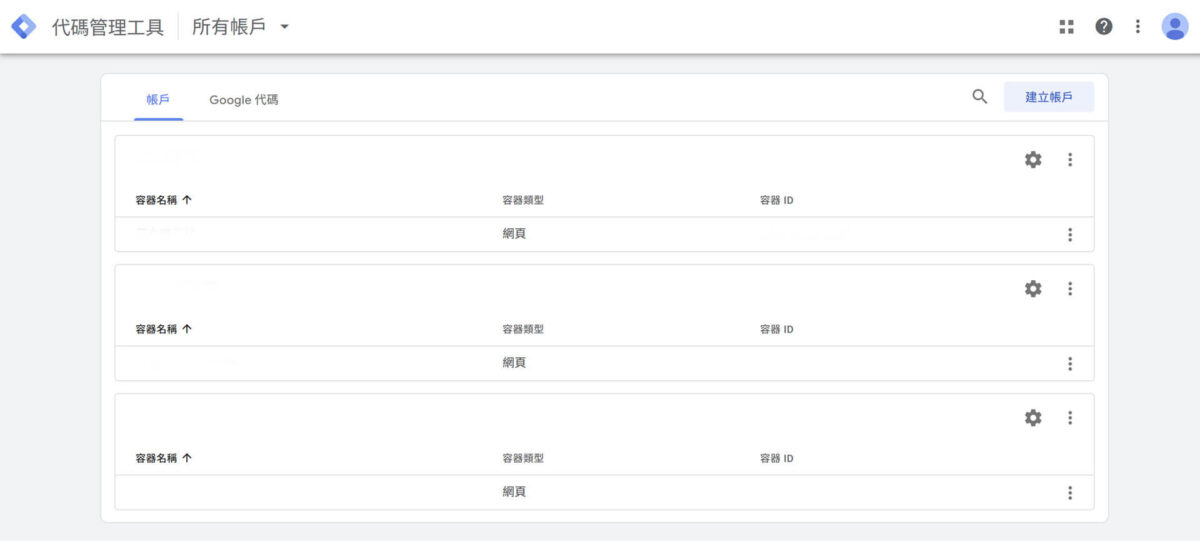This screenshot has width=1200, height=541.
Task: Click the Google Tag Manager logo
Action: (23, 27)
